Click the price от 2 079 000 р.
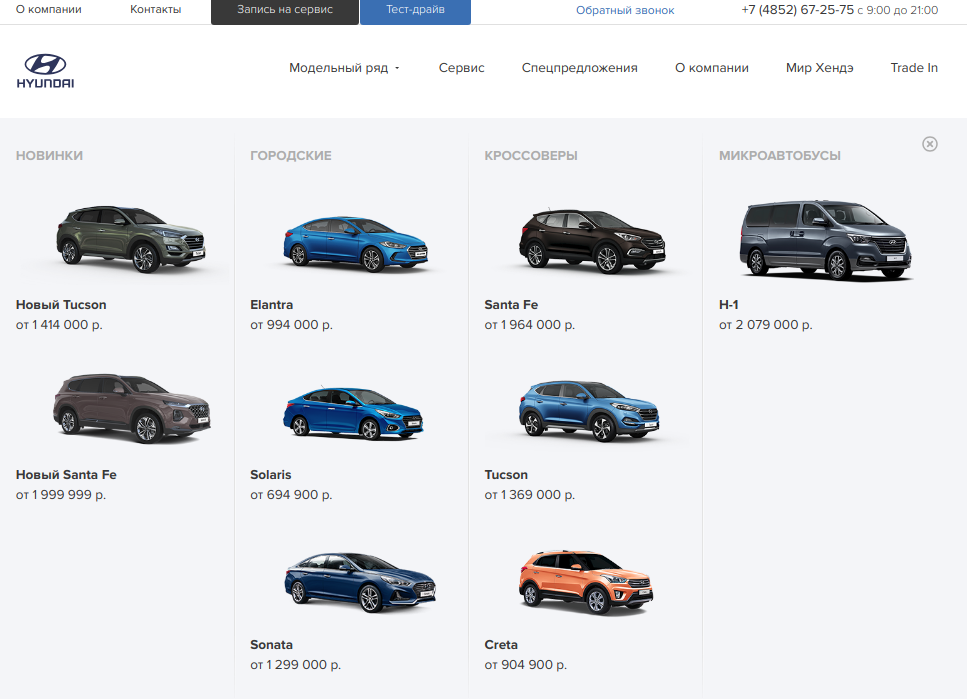This screenshot has height=699, width=967. pos(765,325)
